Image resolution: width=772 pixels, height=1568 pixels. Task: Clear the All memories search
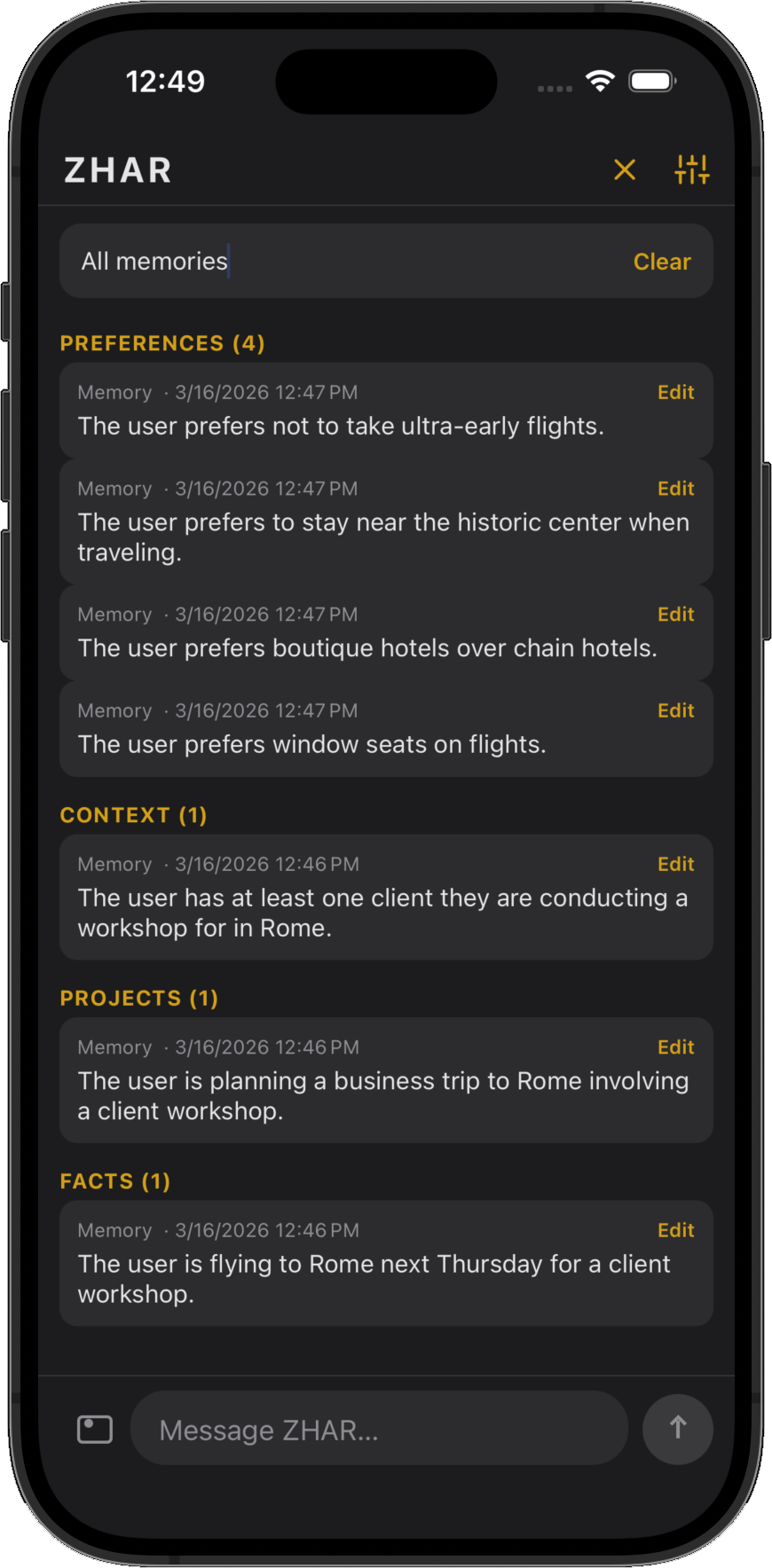click(662, 261)
